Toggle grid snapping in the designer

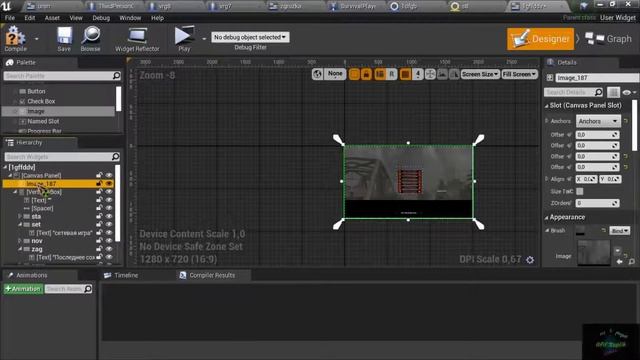(405, 74)
